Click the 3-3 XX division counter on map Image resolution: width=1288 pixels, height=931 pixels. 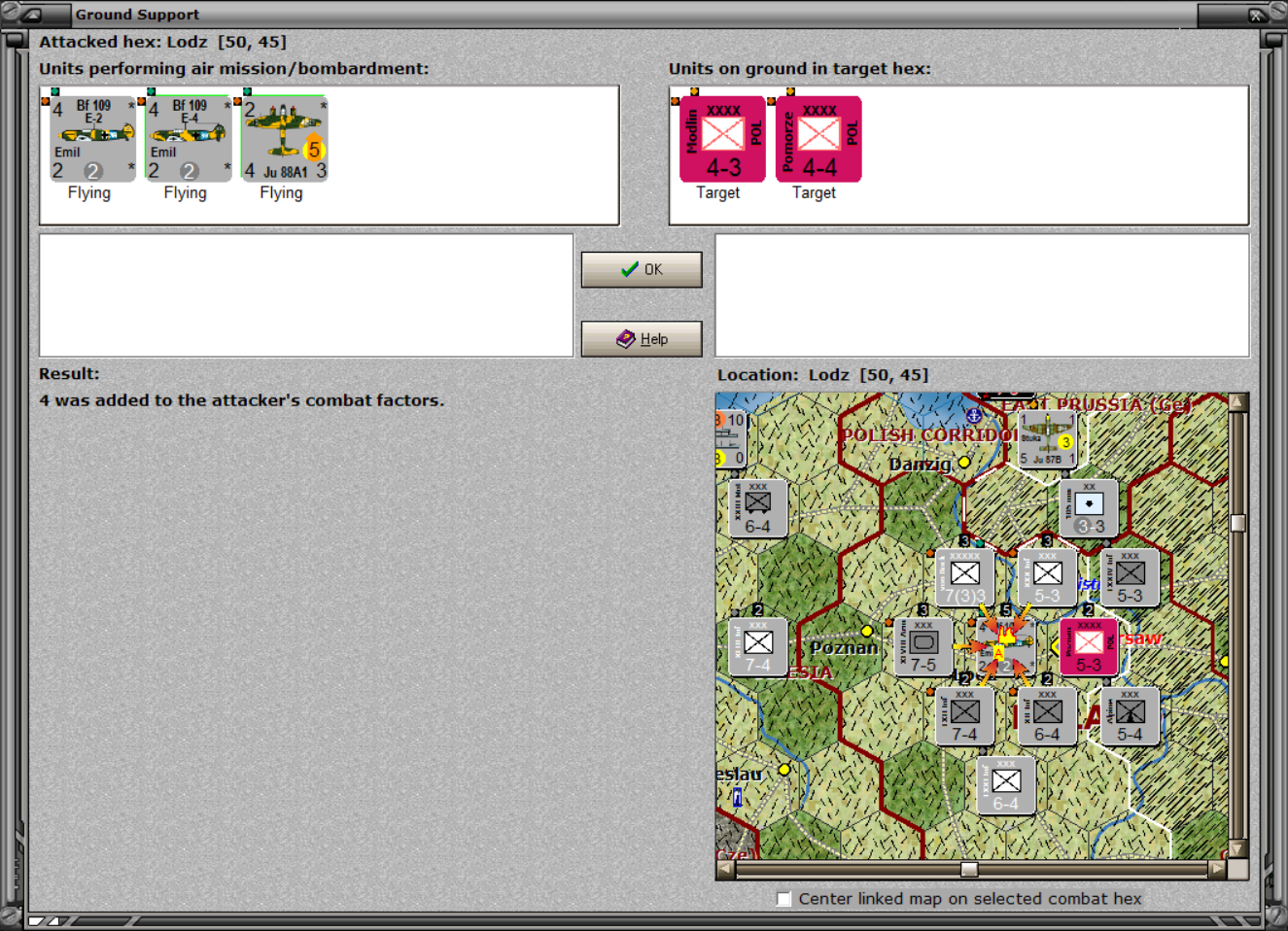(1089, 508)
